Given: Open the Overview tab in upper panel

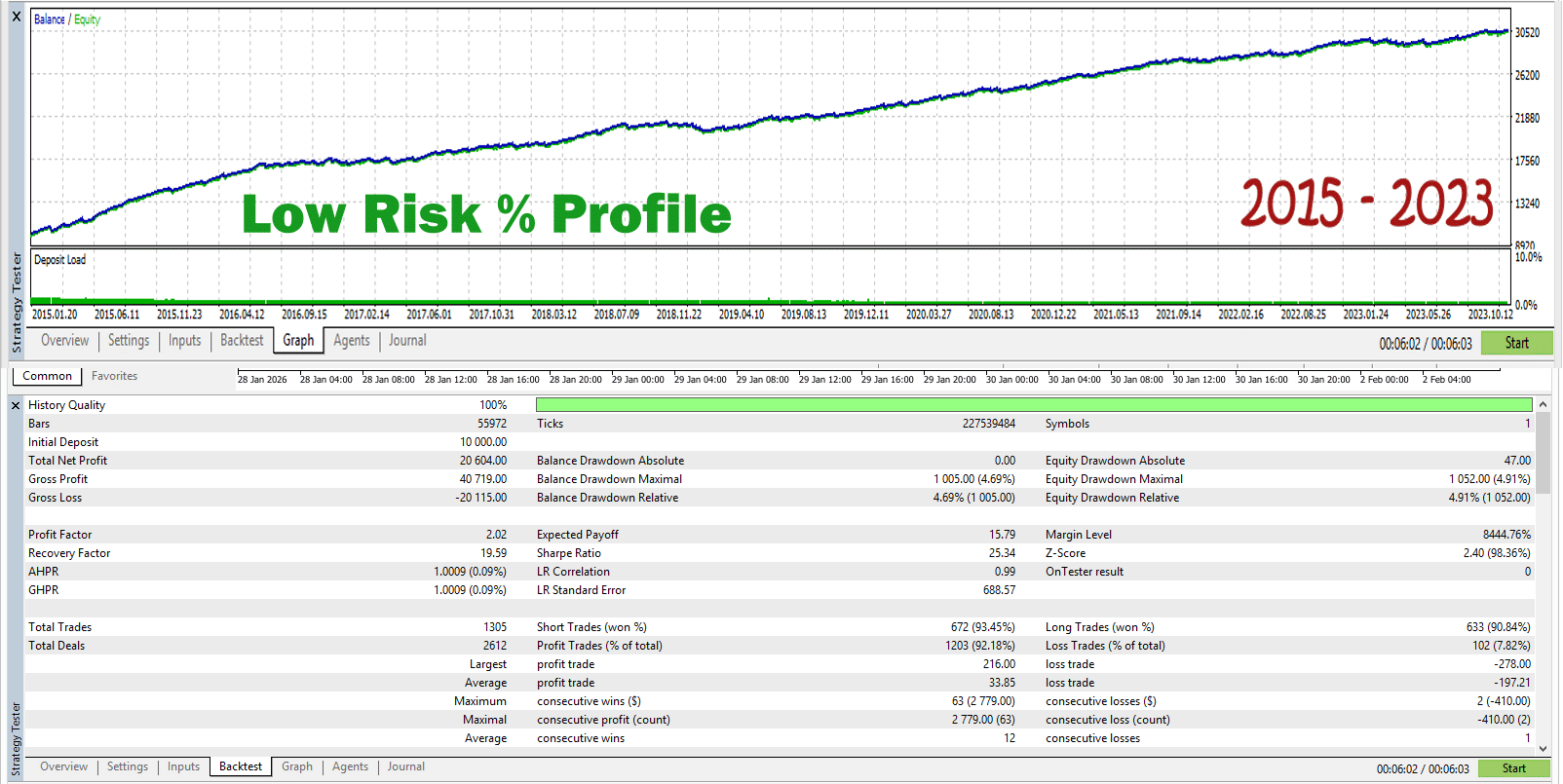Looking at the screenshot, I should pos(64,341).
